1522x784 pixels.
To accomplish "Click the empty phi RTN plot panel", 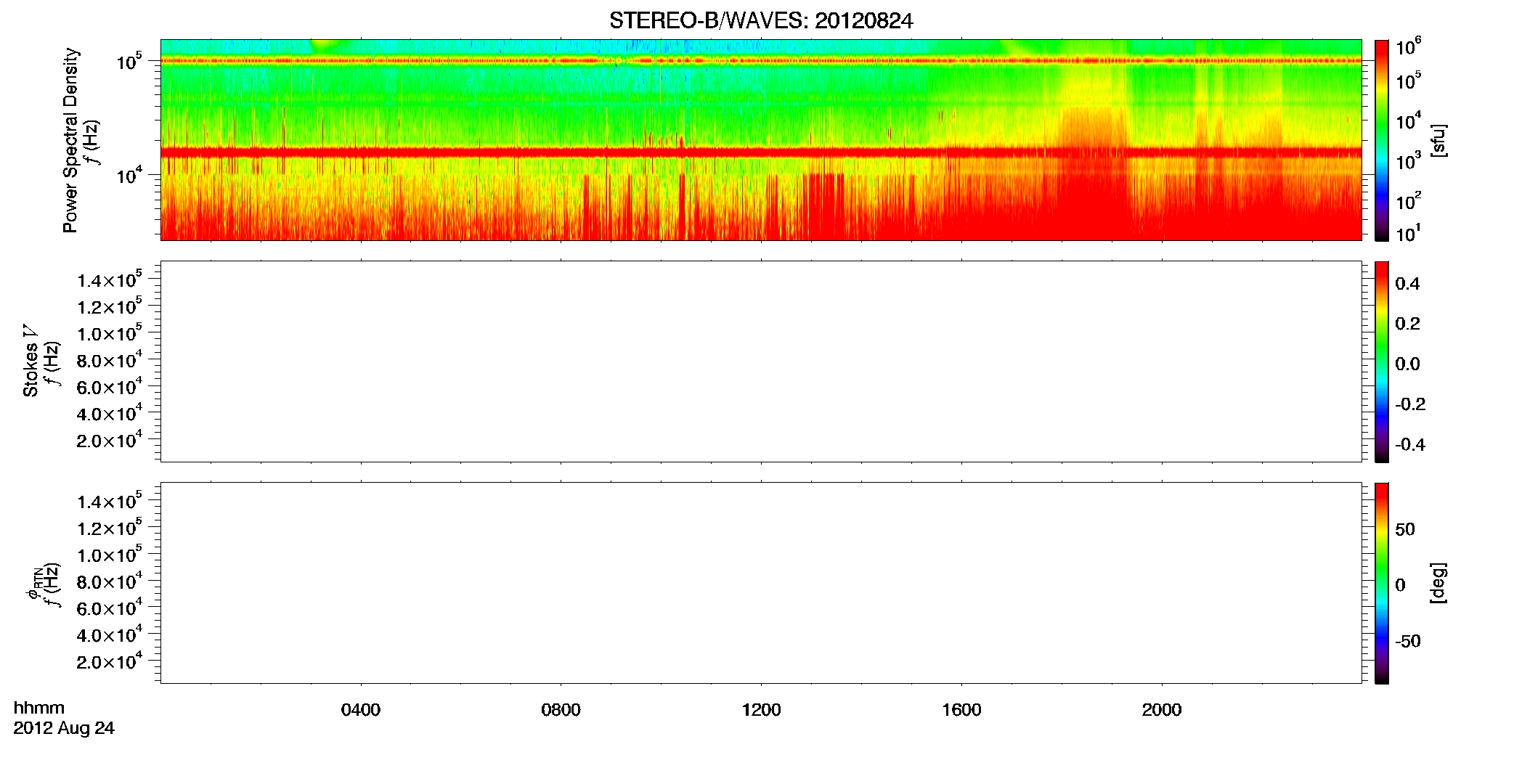I will (x=761, y=583).
